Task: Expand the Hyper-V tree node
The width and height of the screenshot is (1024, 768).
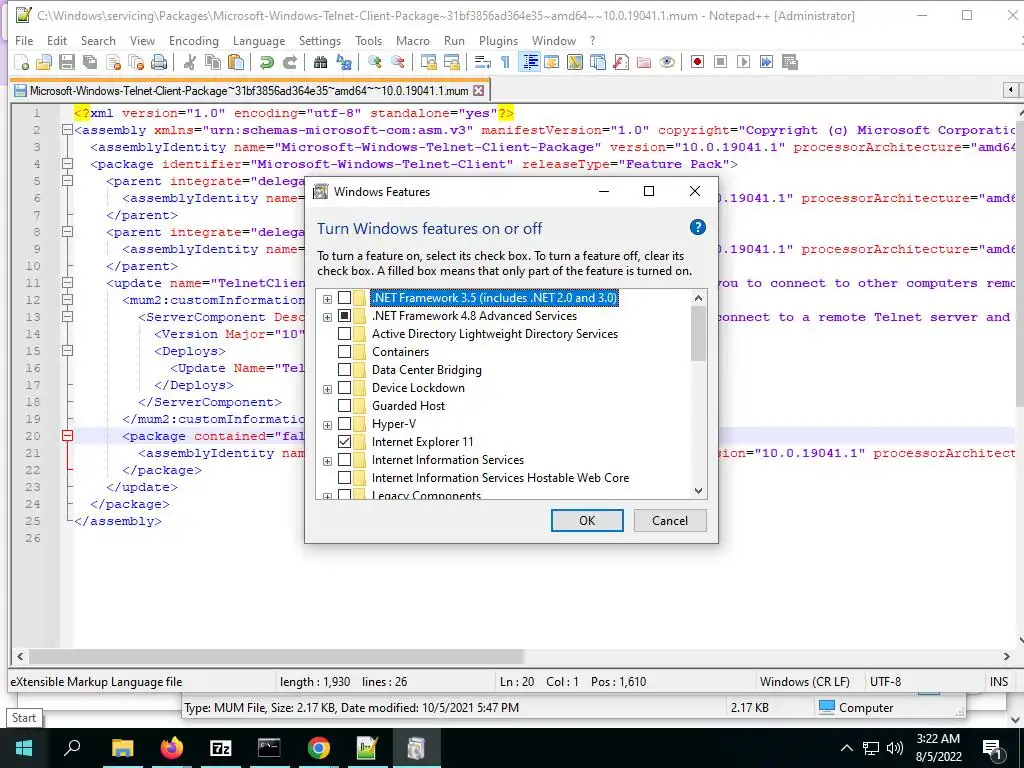Action: coord(327,425)
